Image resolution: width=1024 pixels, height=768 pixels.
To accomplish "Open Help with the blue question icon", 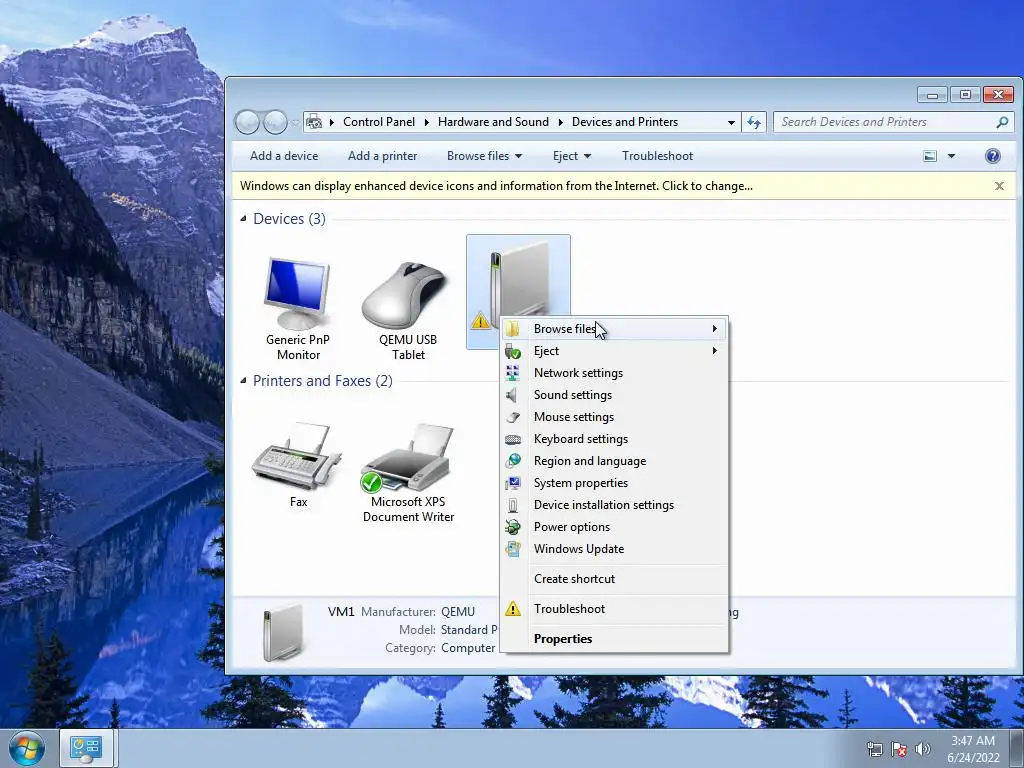I will click(992, 156).
